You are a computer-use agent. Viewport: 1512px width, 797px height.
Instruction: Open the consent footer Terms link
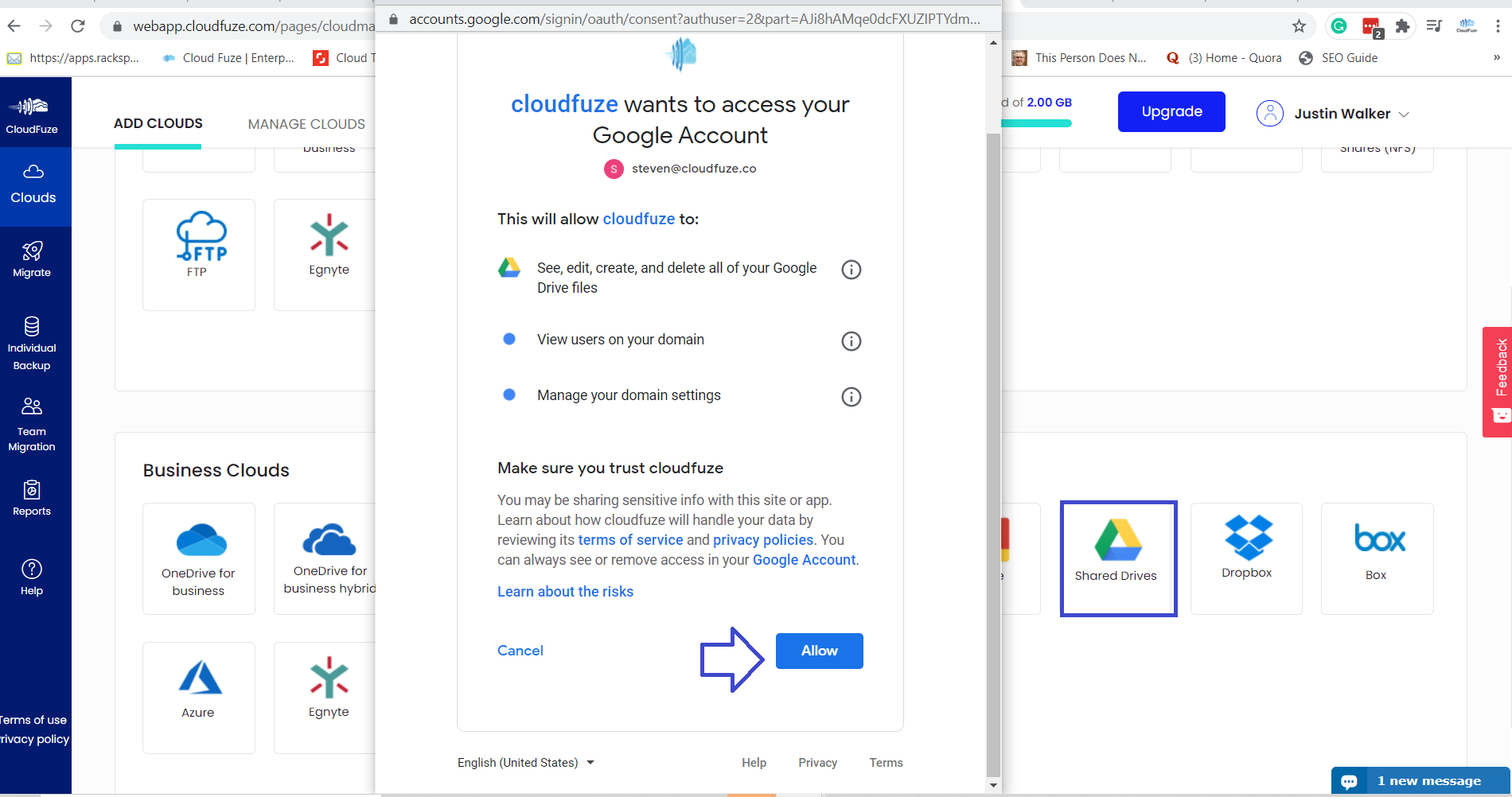pos(887,763)
